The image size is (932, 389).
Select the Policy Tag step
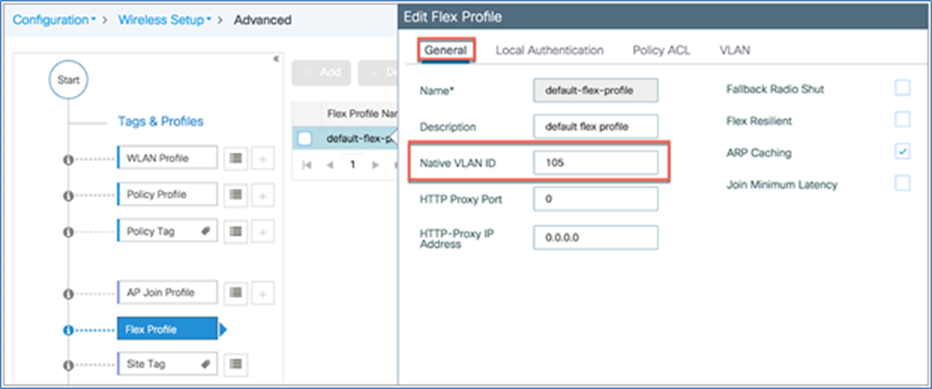167,231
